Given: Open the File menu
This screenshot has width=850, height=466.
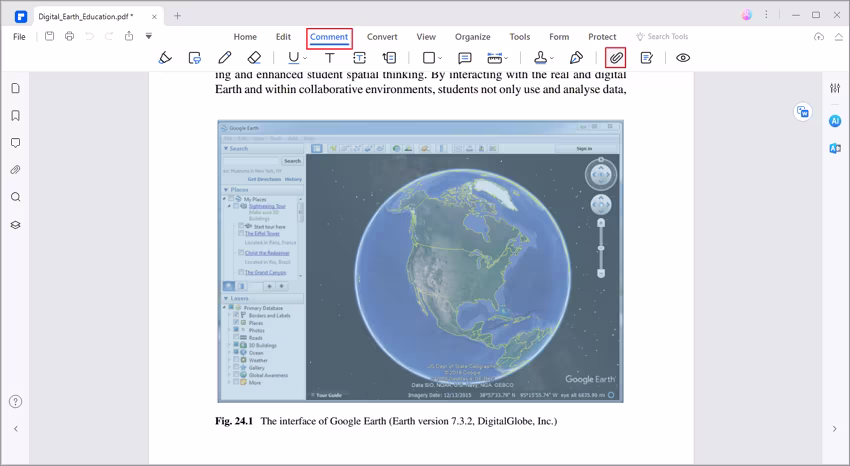Looking at the screenshot, I should [x=19, y=37].
